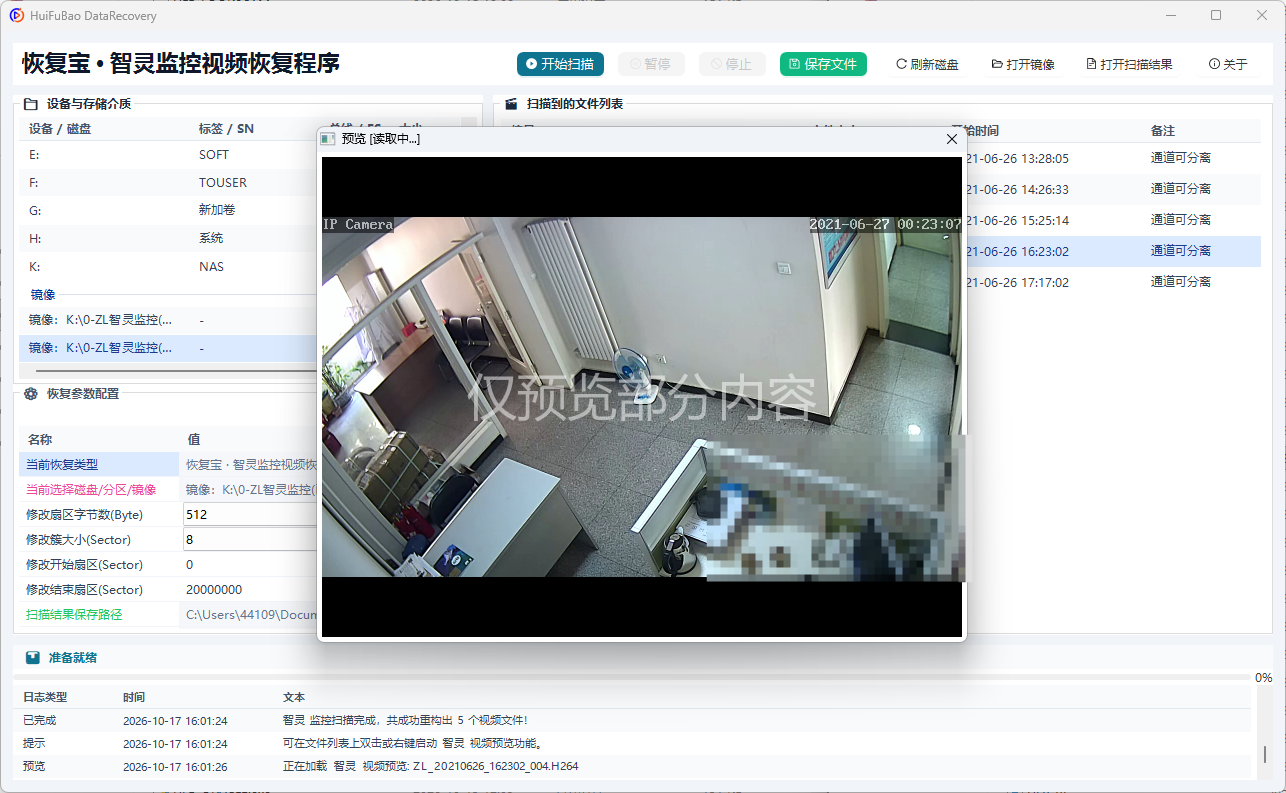Select file row with time 14:26:33
The height and width of the screenshot is (793, 1286).
tap(1114, 189)
